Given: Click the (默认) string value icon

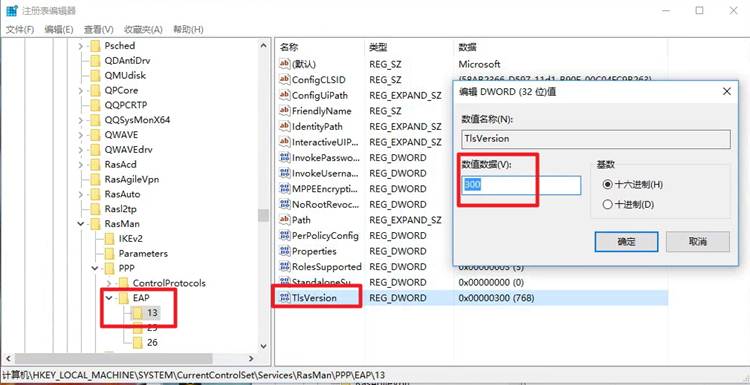Looking at the screenshot, I should click(x=285, y=64).
